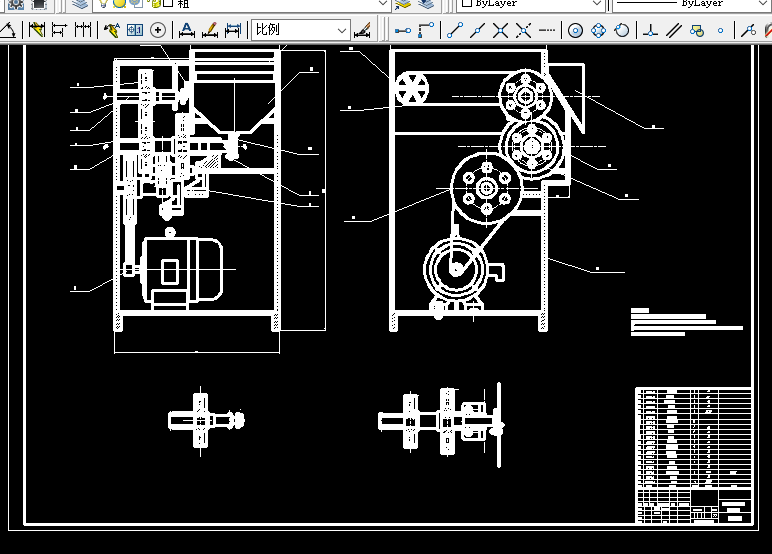Enable Extension object snap
This screenshot has height=554, width=772.
(x=547, y=30)
